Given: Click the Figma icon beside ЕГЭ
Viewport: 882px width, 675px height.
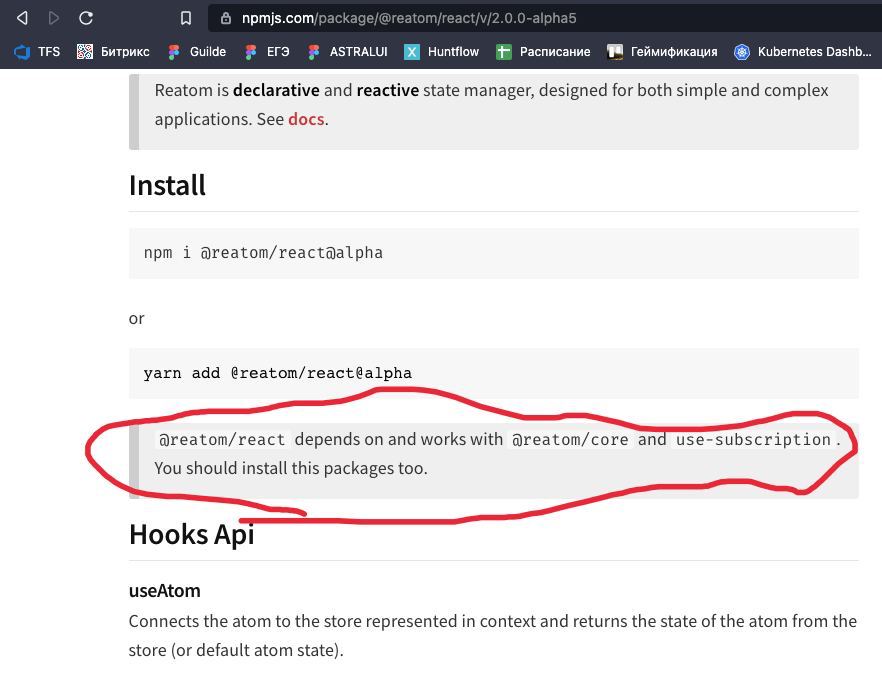Looking at the screenshot, I should coord(251,52).
